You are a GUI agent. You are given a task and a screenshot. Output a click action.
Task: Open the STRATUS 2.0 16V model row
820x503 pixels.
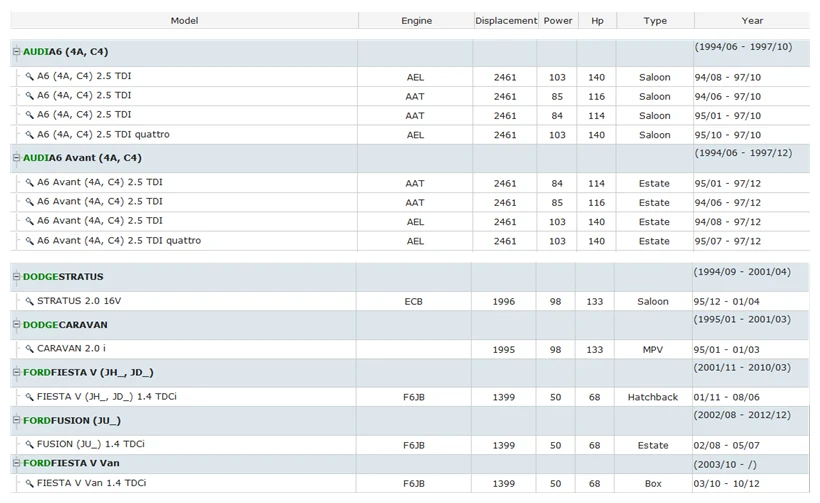tap(79, 301)
